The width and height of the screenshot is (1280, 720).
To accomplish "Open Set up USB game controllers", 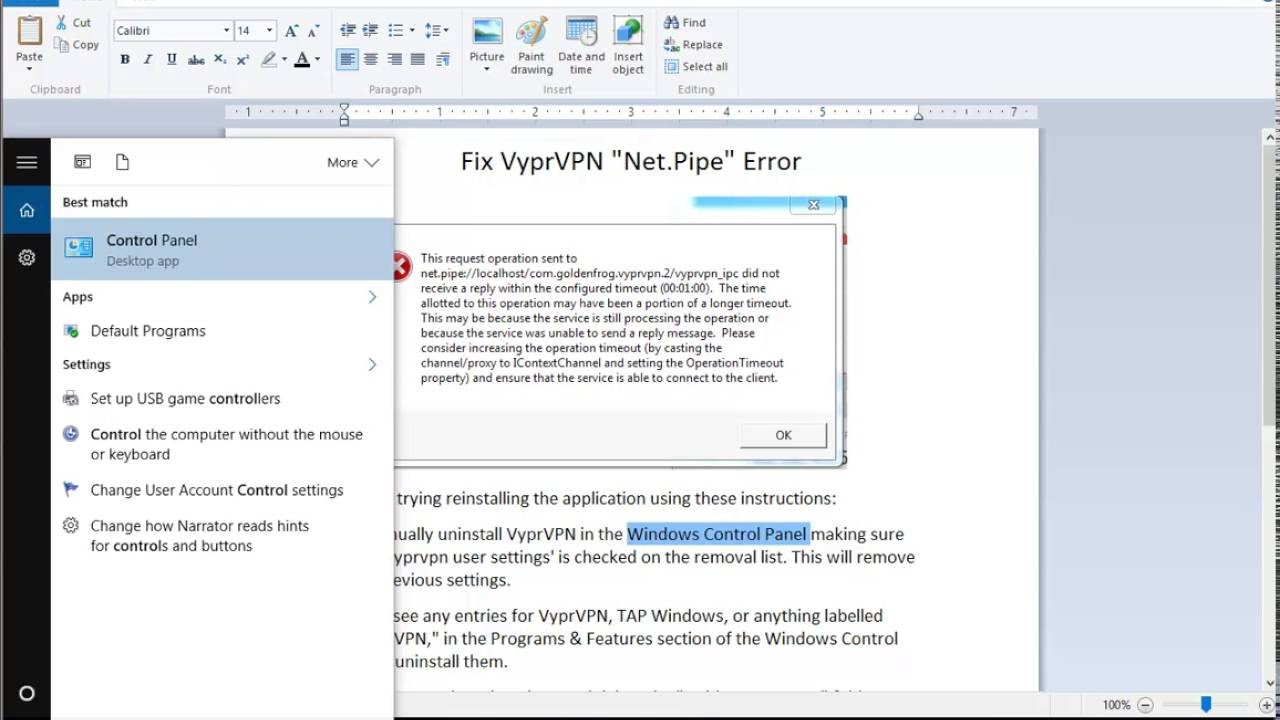I will click(x=222, y=398).
